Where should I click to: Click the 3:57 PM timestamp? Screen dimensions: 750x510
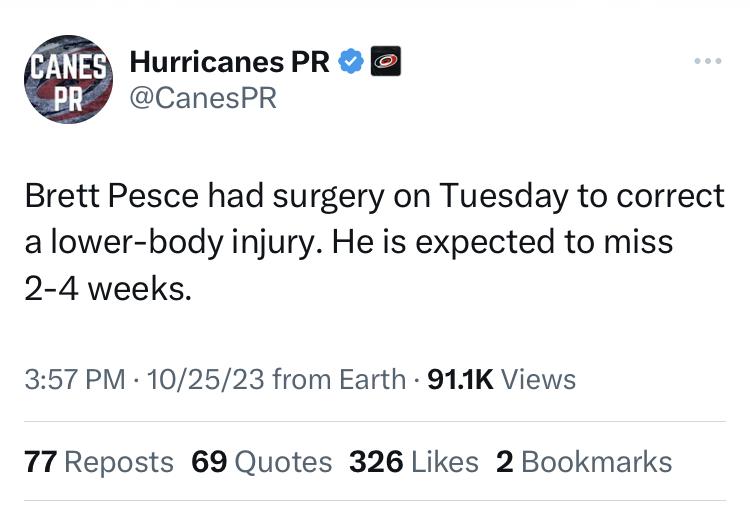point(75,380)
